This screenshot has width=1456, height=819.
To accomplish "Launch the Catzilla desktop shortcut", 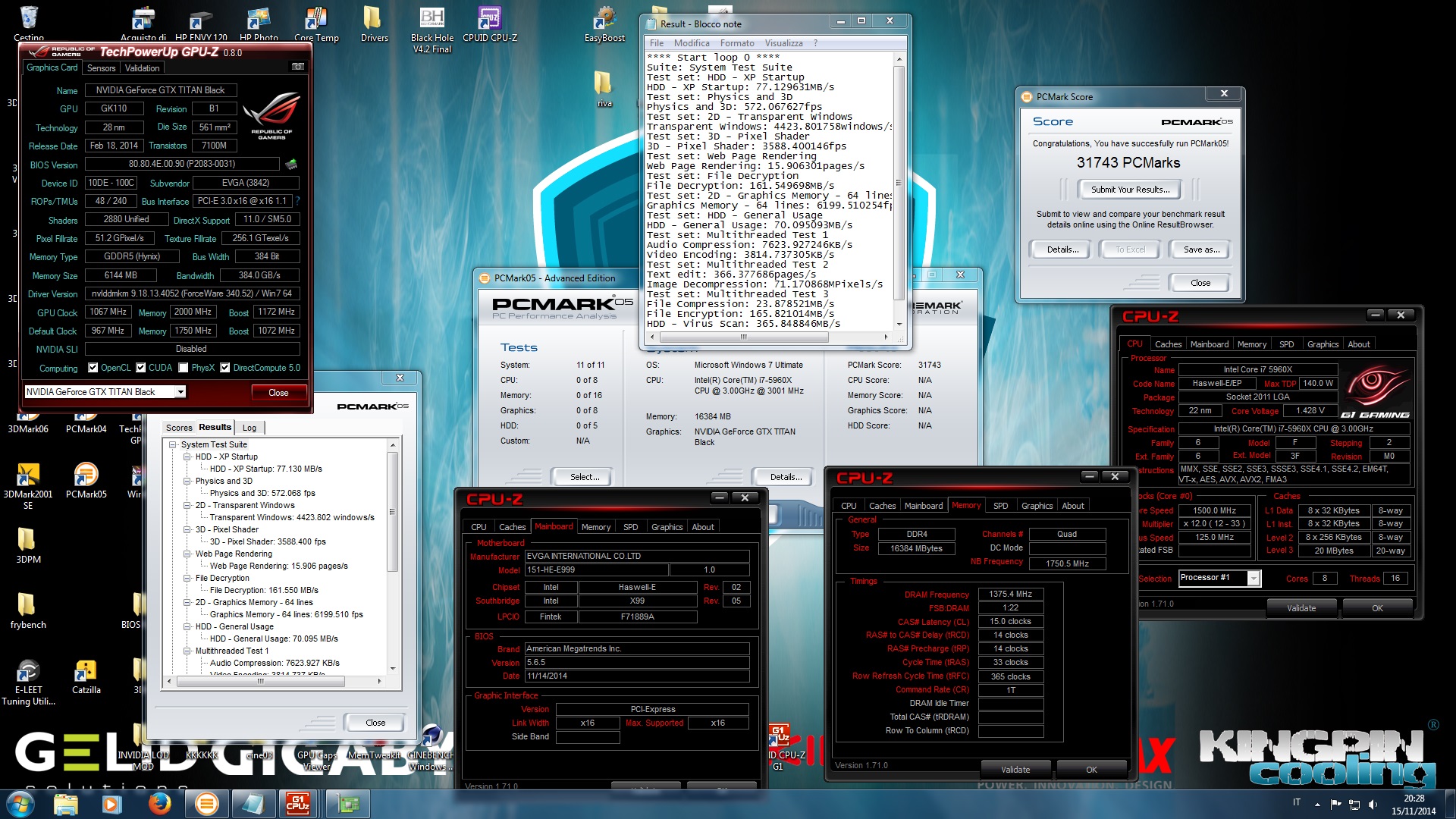I will (86, 676).
